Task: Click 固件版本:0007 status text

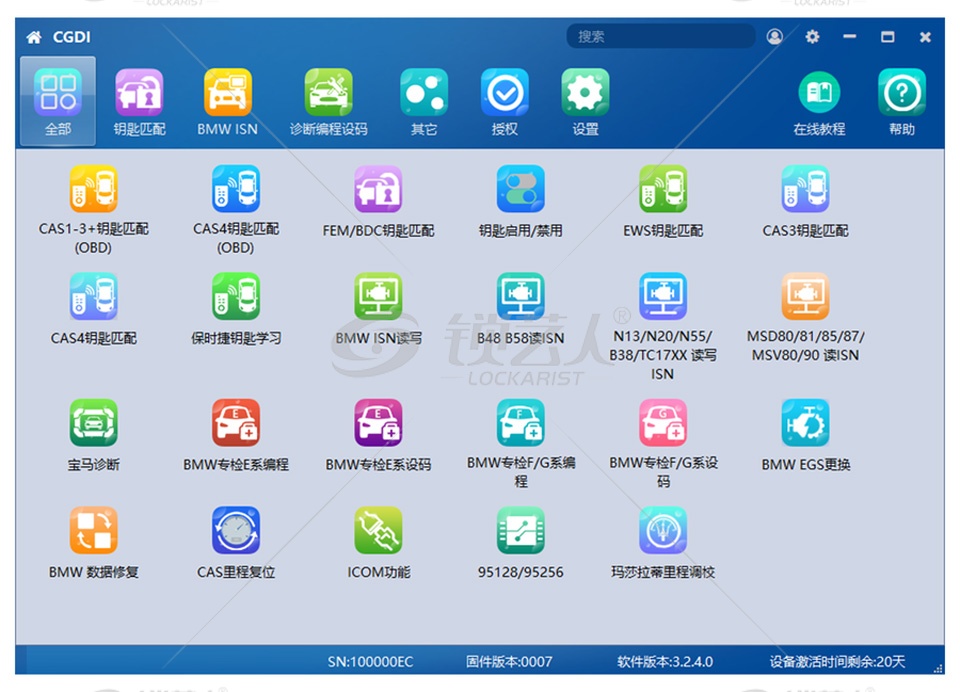Action: pos(509,662)
